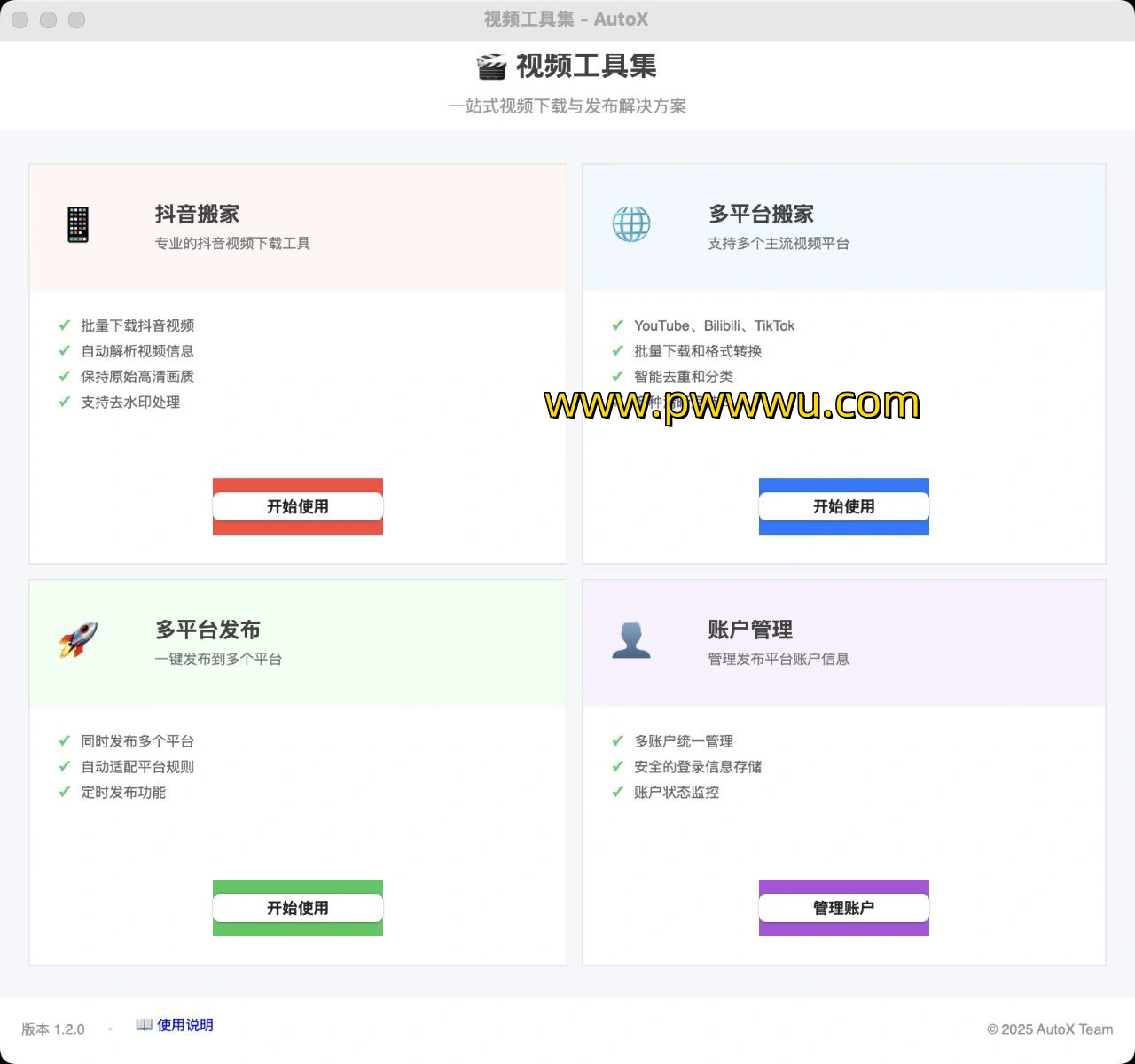The image size is (1135, 1064).
Task: Click text 支持多个主流视频平台
Action: pyautogui.click(x=779, y=243)
